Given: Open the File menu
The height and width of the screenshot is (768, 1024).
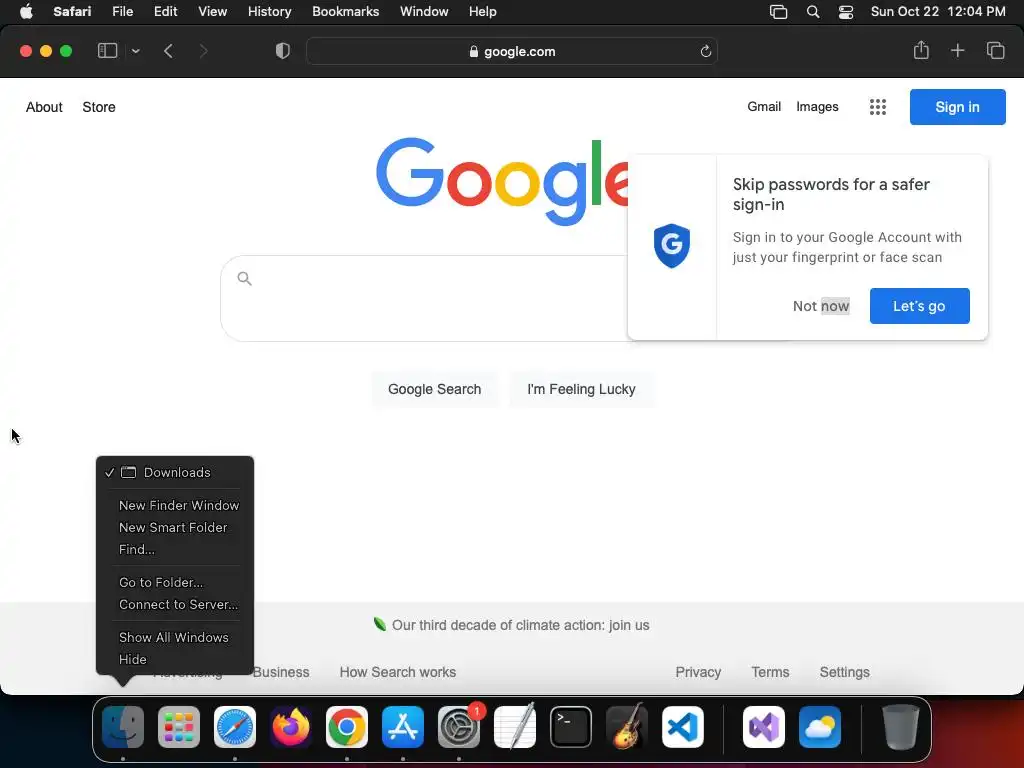Looking at the screenshot, I should pyautogui.click(x=122, y=11).
